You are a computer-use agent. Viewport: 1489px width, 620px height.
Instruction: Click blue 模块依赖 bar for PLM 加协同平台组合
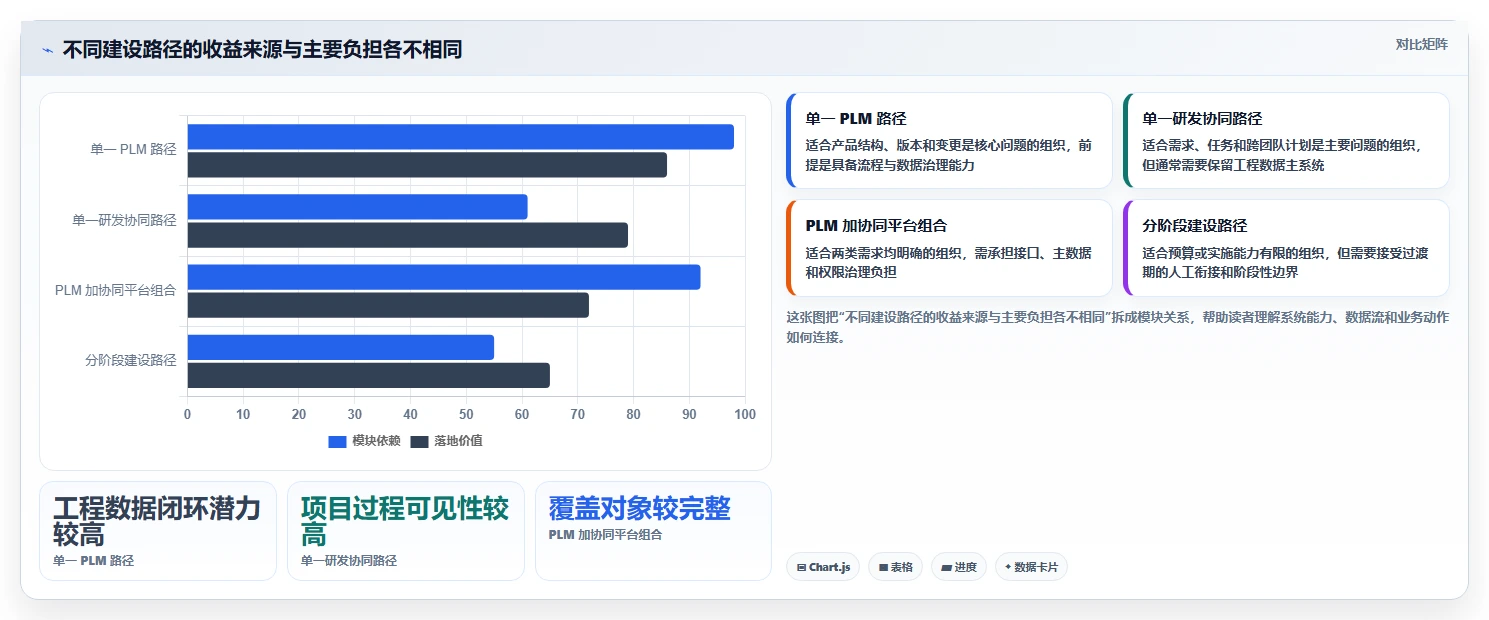[x=444, y=277]
